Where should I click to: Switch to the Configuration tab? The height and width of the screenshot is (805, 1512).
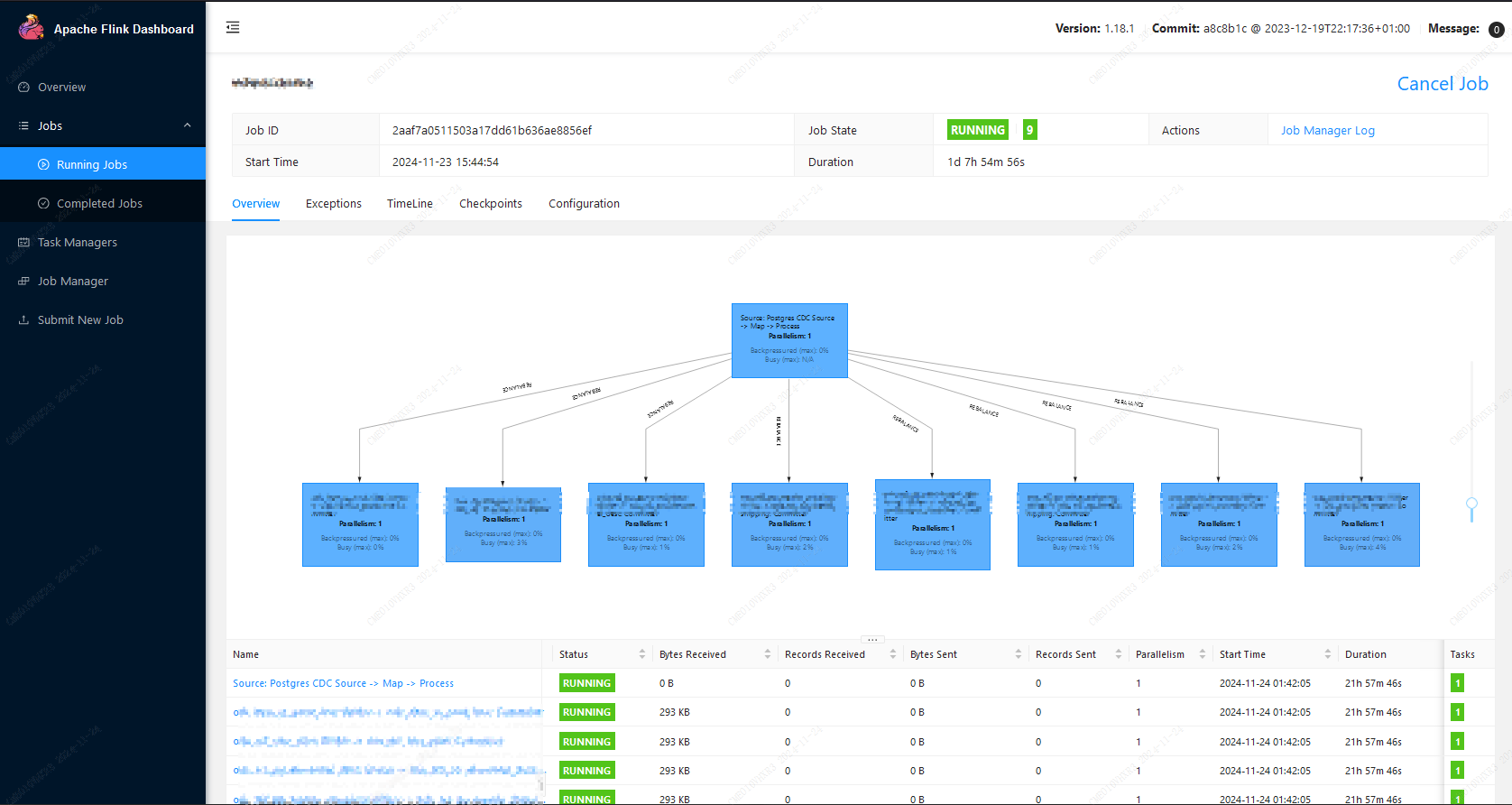click(585, 204)
